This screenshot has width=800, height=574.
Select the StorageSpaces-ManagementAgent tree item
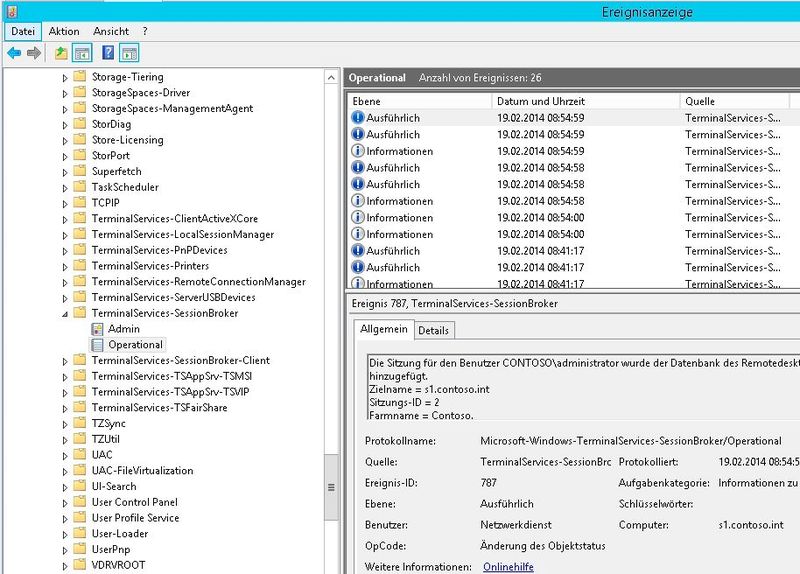172,108
